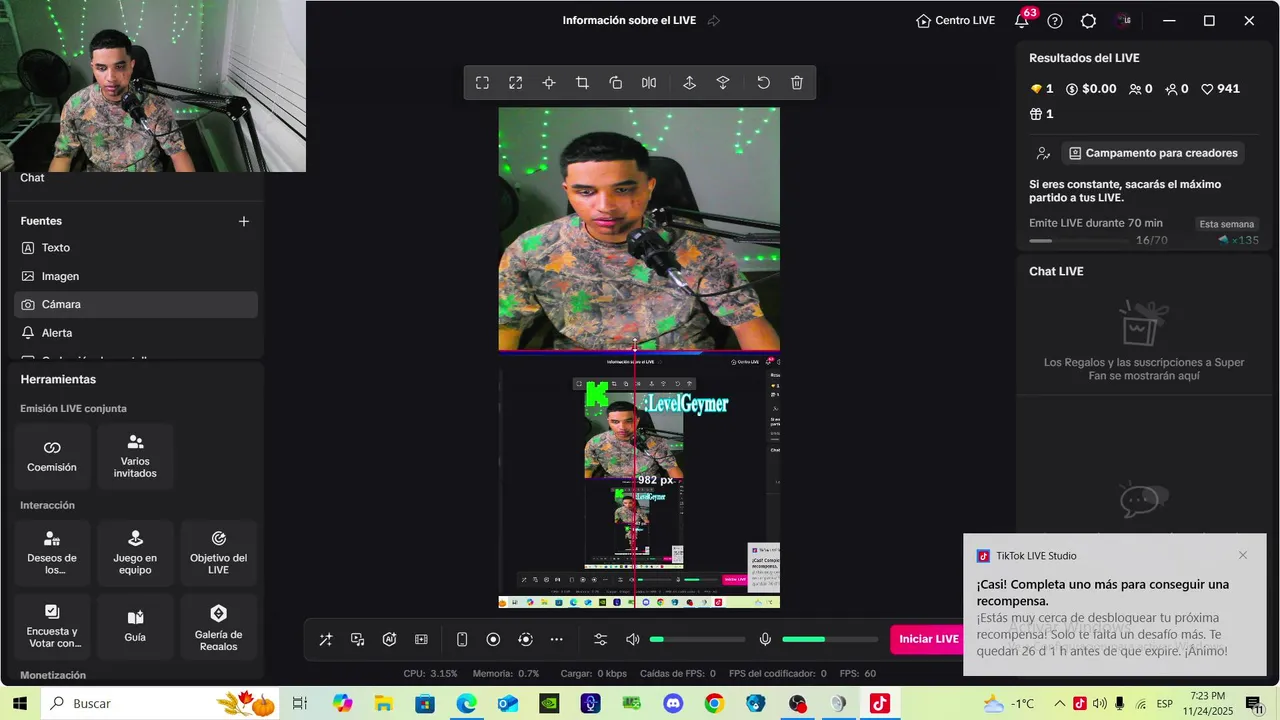
Task: Open Centro LIVE
Action: (x=955, y=21)
